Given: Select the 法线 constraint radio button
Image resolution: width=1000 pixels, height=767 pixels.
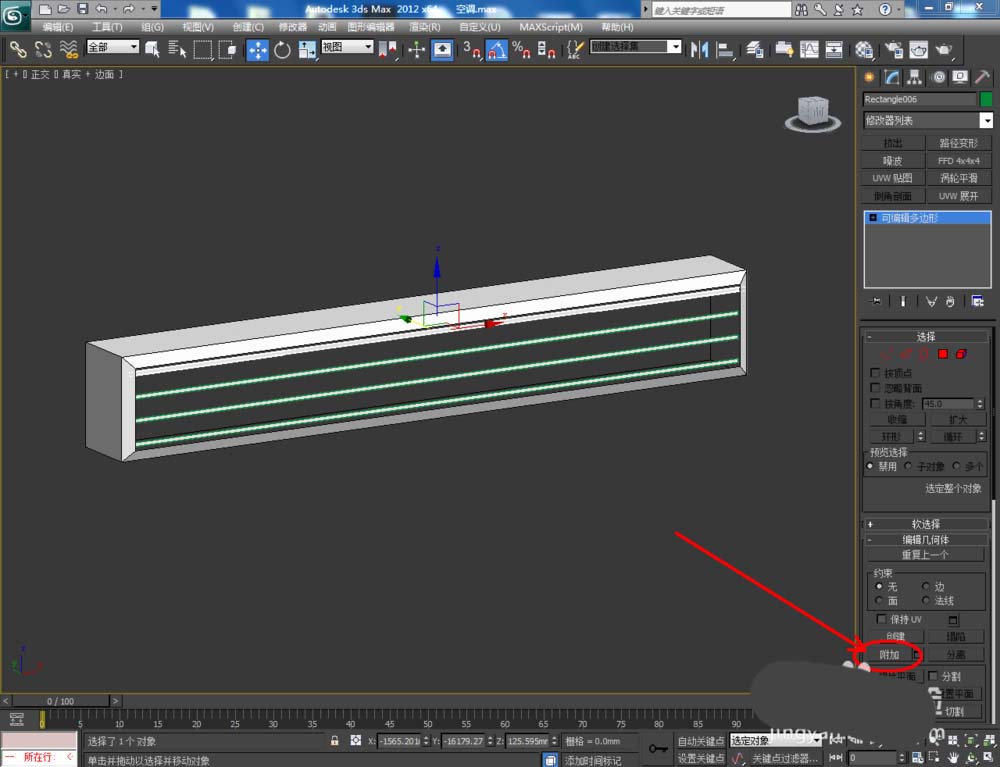Looking at the screenshot, I should point(925,601).
